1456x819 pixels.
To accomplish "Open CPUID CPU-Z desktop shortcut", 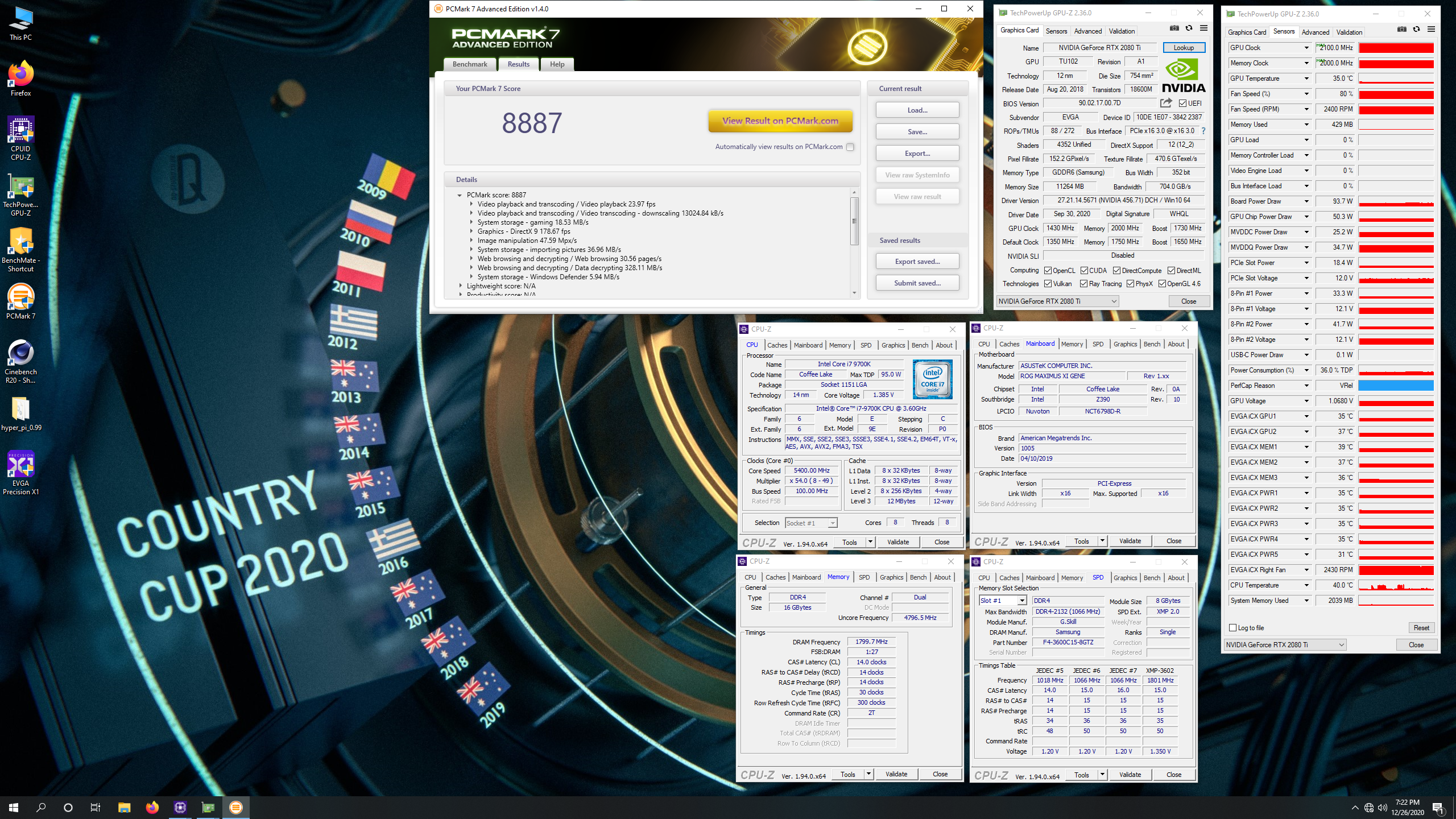I will (21, 138).
